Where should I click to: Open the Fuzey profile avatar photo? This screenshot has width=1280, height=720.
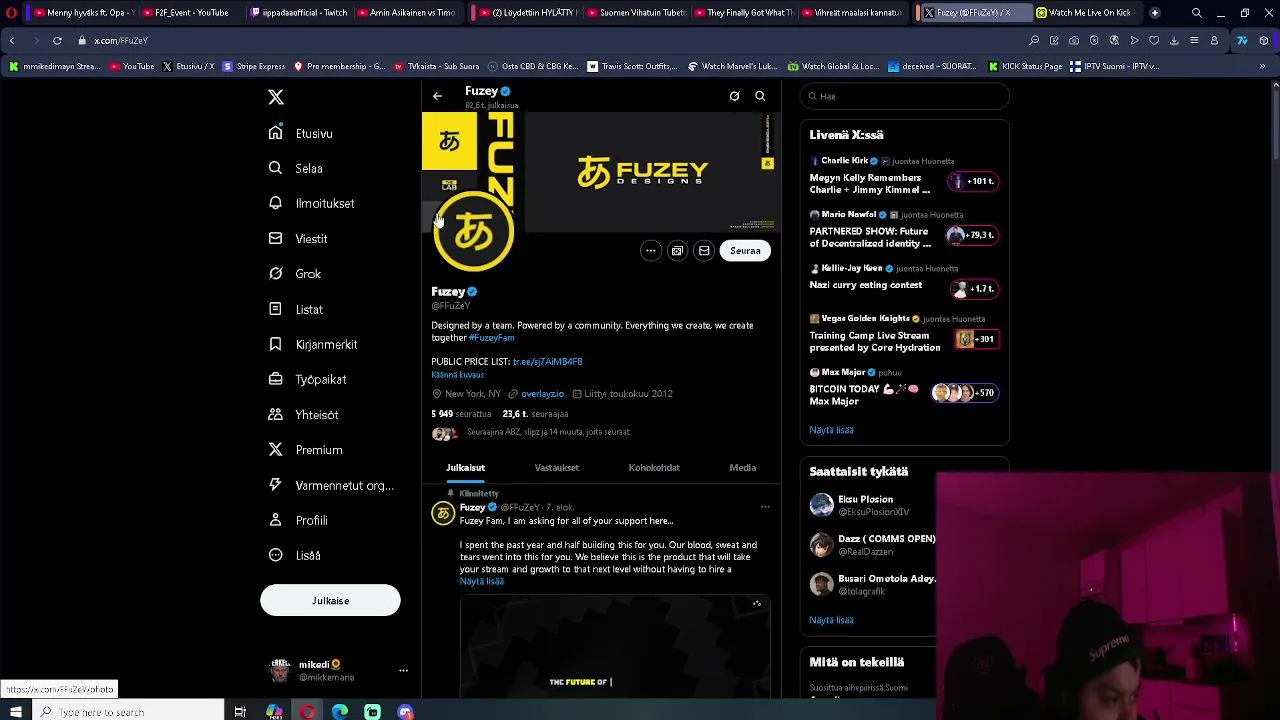(474, 232)
